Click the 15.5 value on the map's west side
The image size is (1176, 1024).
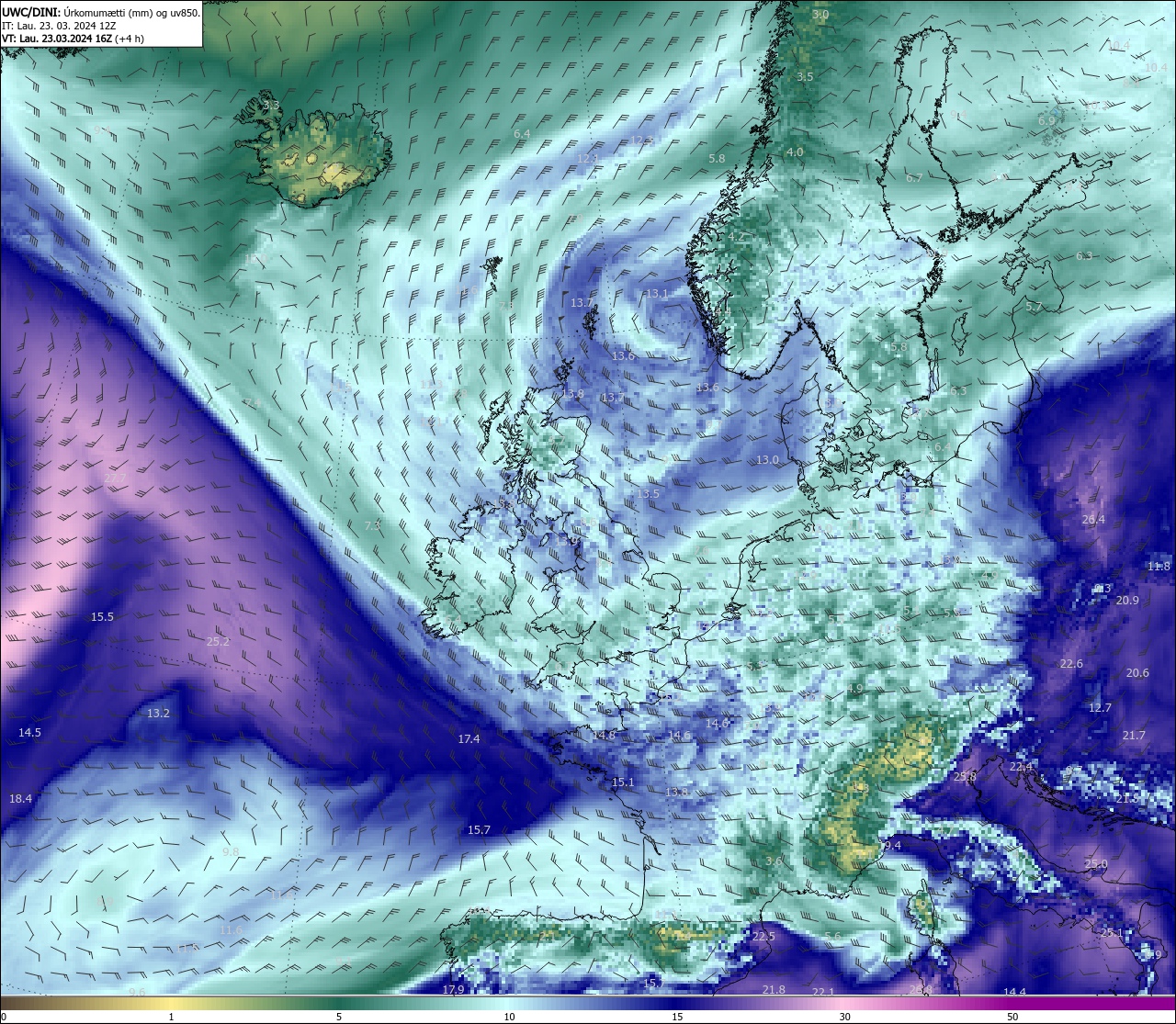102,616
